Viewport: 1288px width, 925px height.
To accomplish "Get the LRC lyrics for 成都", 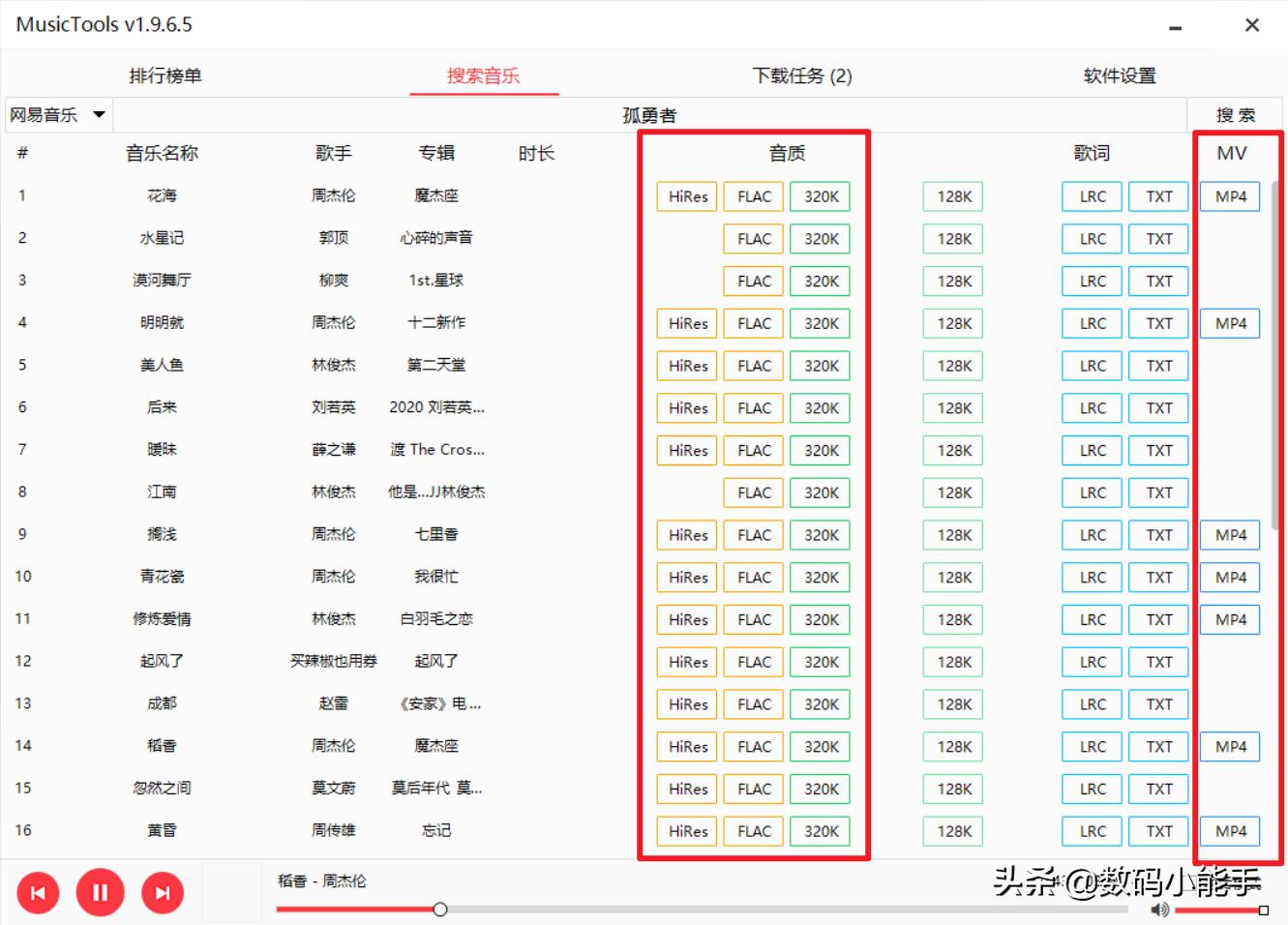I will [x=1091, y=703].
